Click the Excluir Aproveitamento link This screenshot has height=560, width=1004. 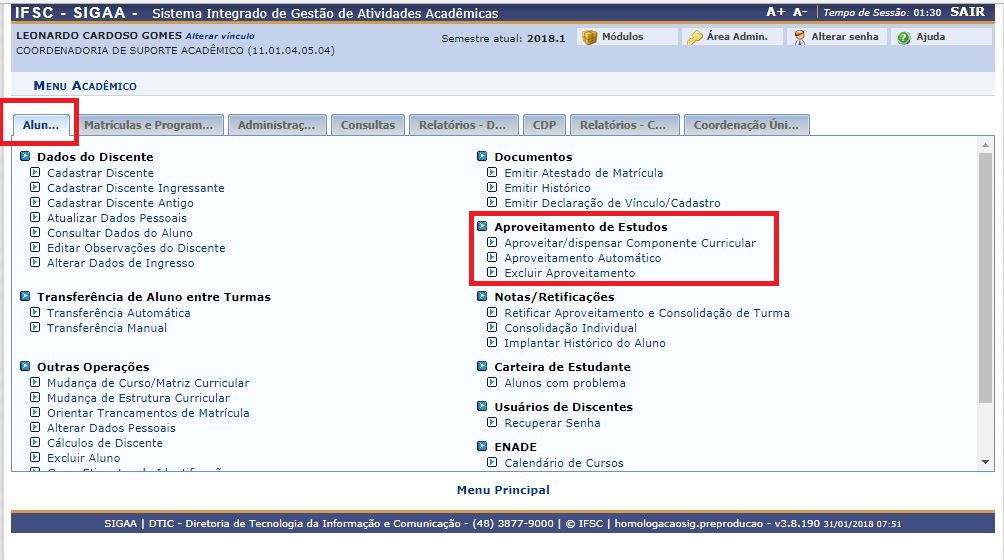pyautogui.click(x=569, y=273)
